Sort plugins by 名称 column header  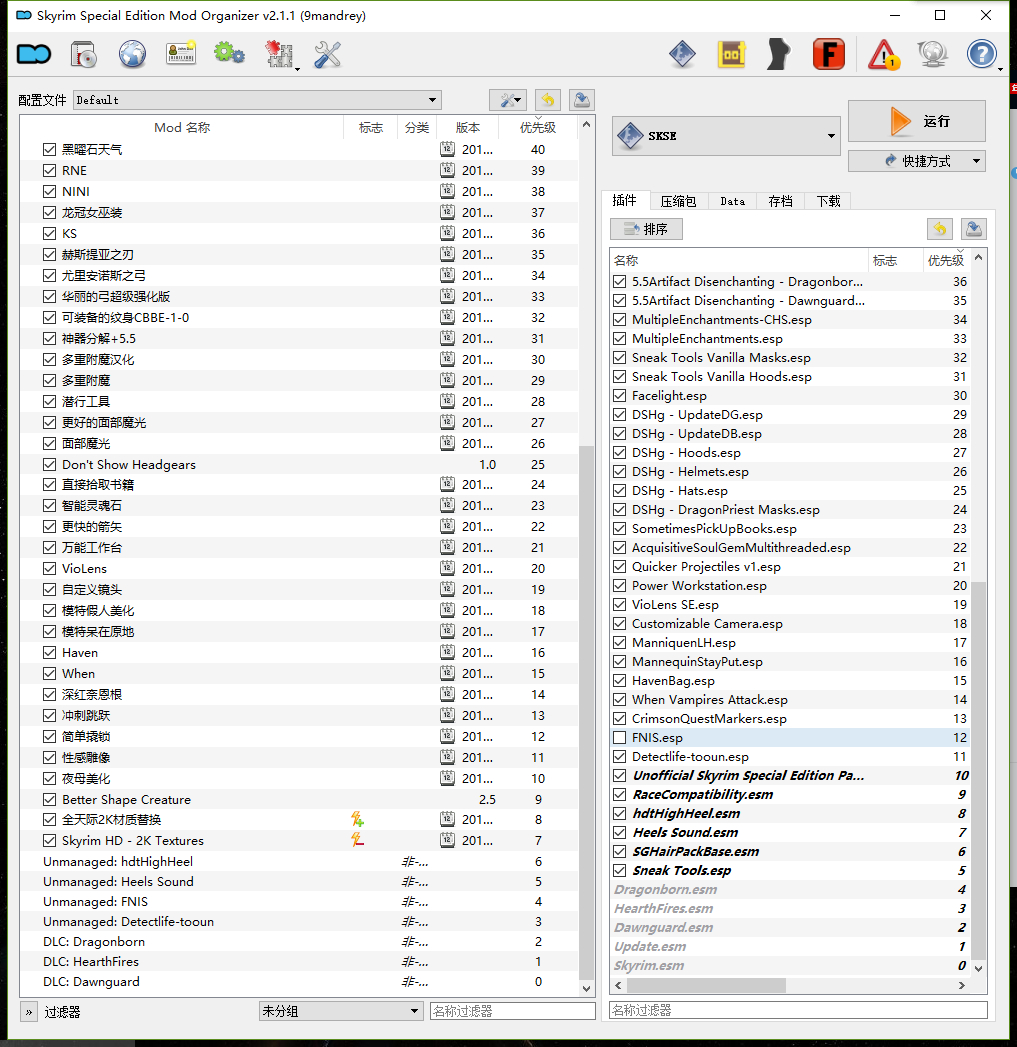point(740,260)
